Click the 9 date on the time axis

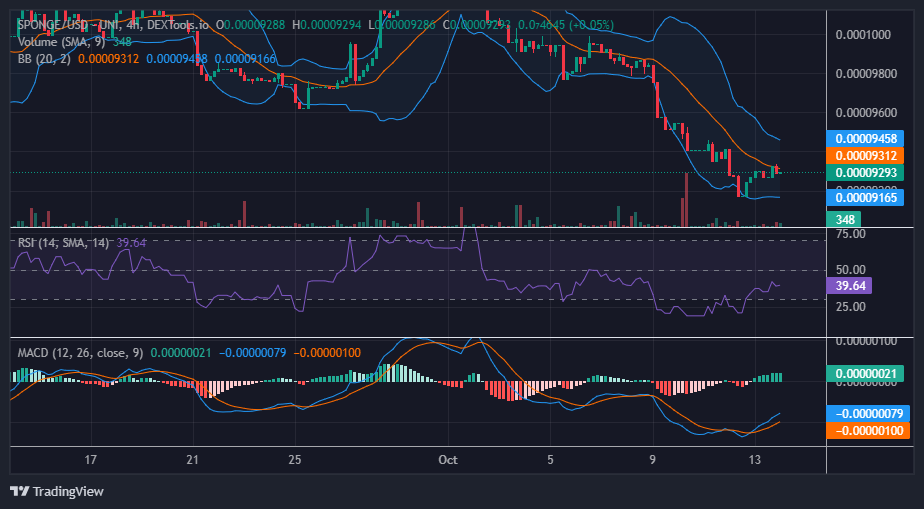coord(653,460)
